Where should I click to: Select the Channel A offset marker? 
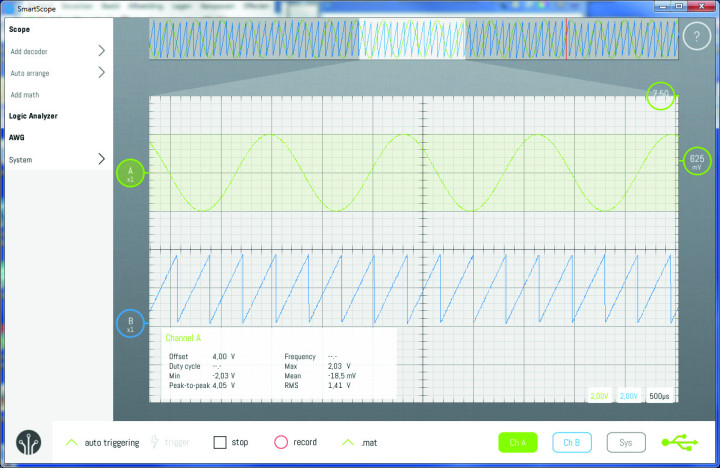pyautogui.click(x=130, y=173)
